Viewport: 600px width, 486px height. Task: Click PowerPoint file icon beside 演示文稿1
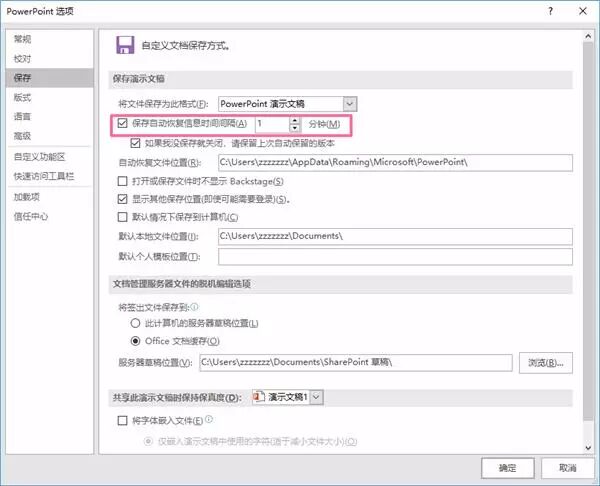(259, 397)
